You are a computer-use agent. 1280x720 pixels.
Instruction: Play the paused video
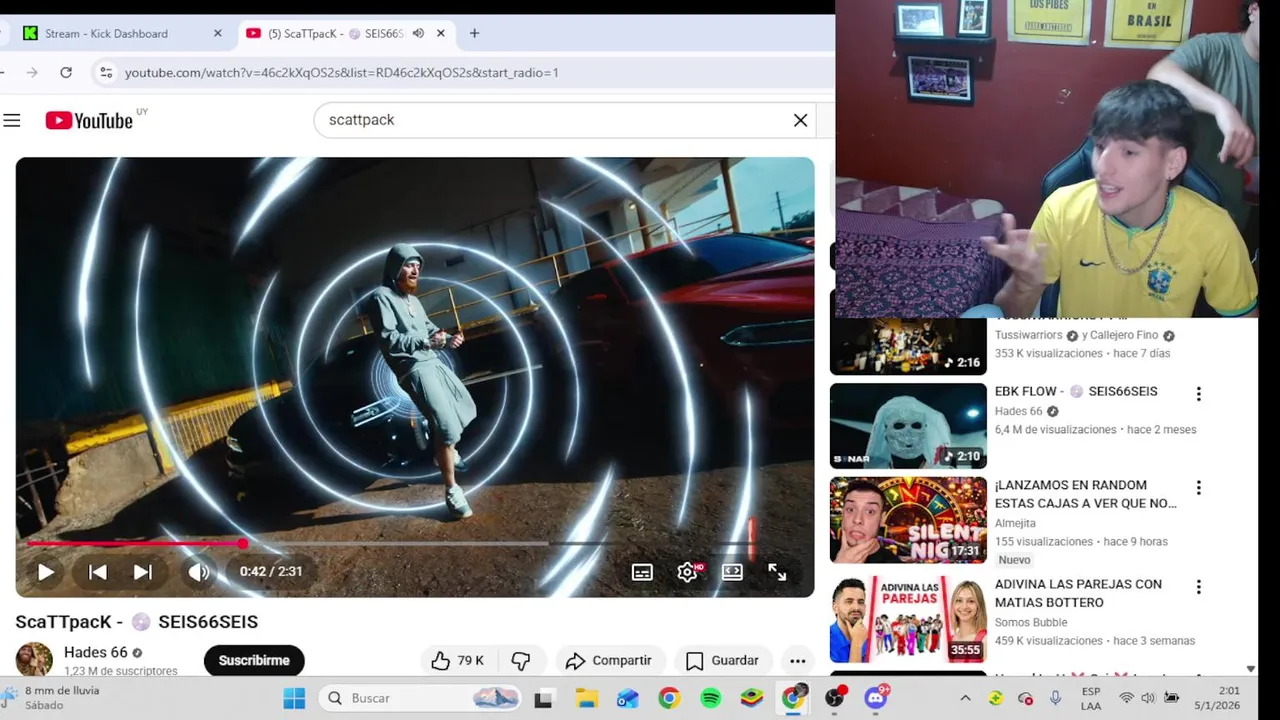click(x=46, y=572)
